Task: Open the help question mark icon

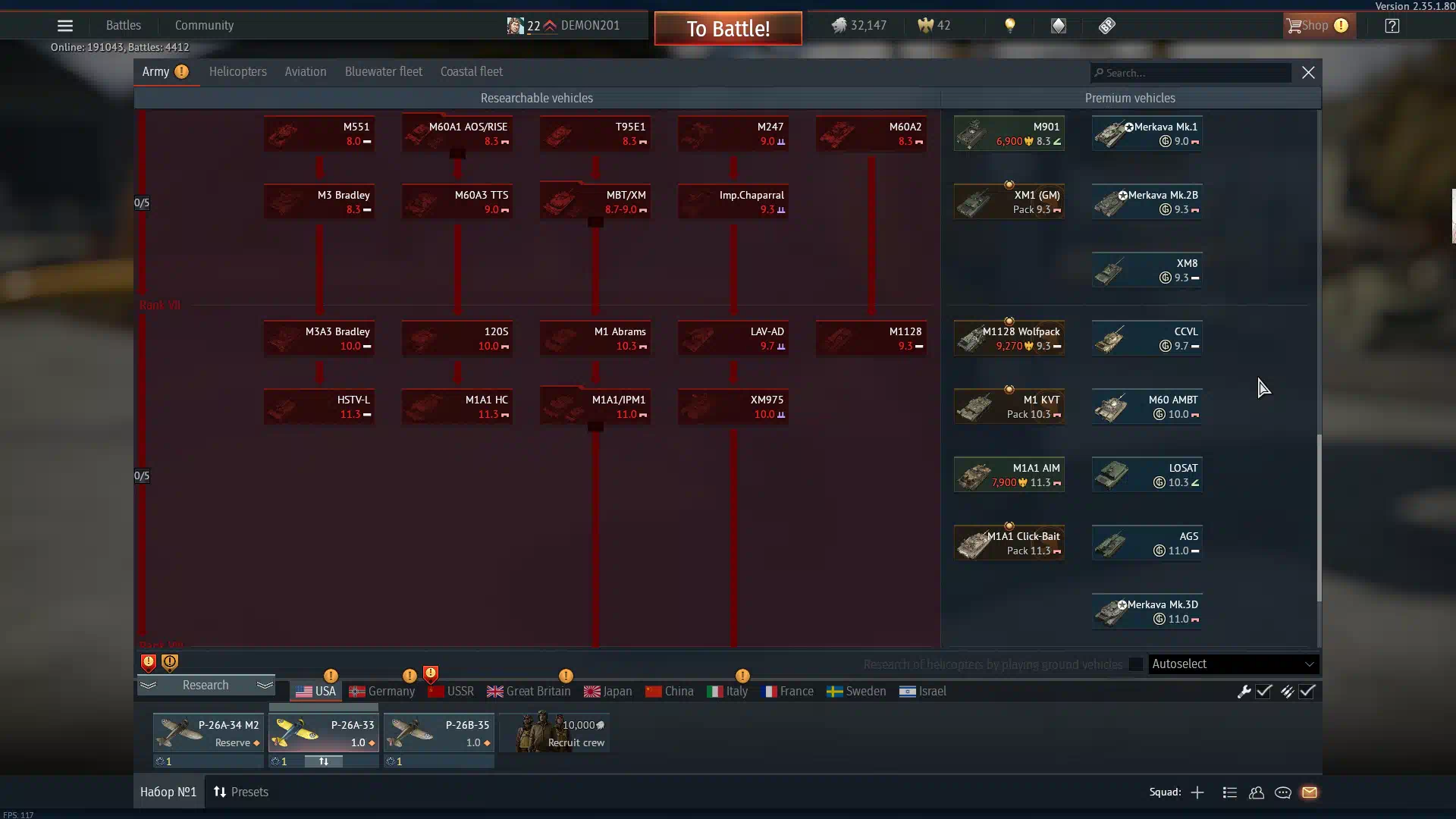Action: click(x=1392, y=26)
